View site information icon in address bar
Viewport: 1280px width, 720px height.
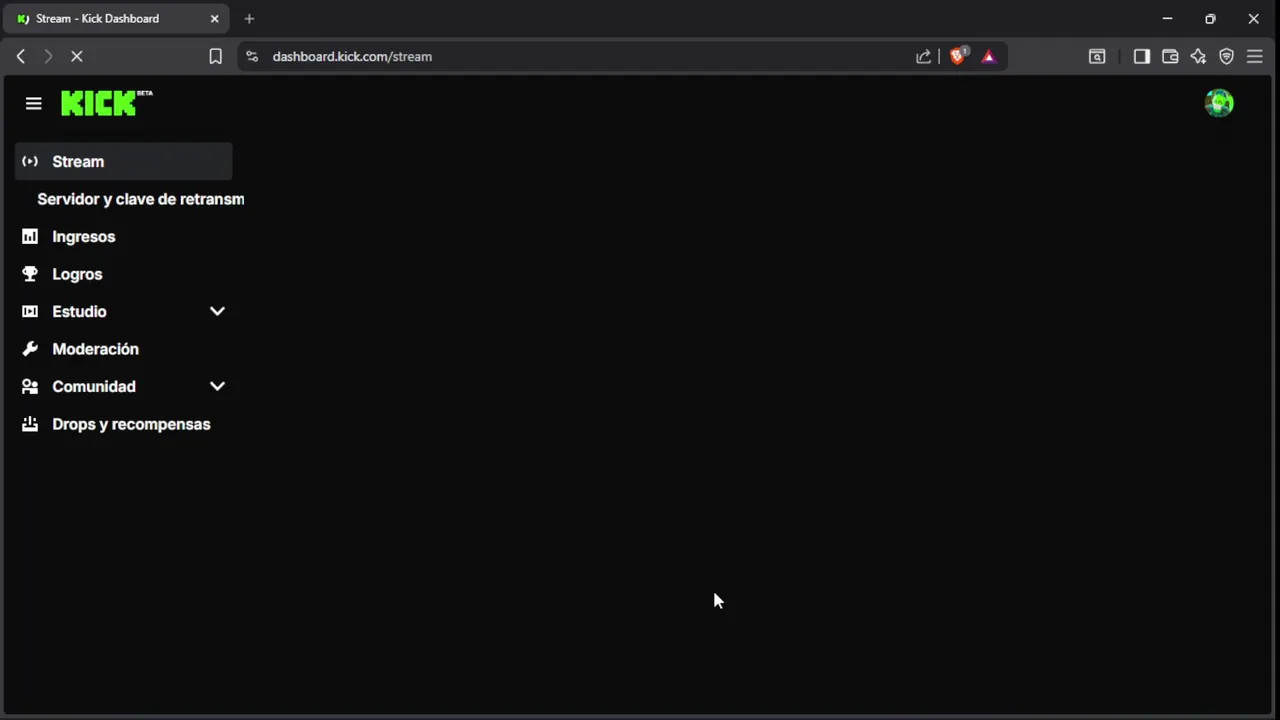click(x=252, y=56)
